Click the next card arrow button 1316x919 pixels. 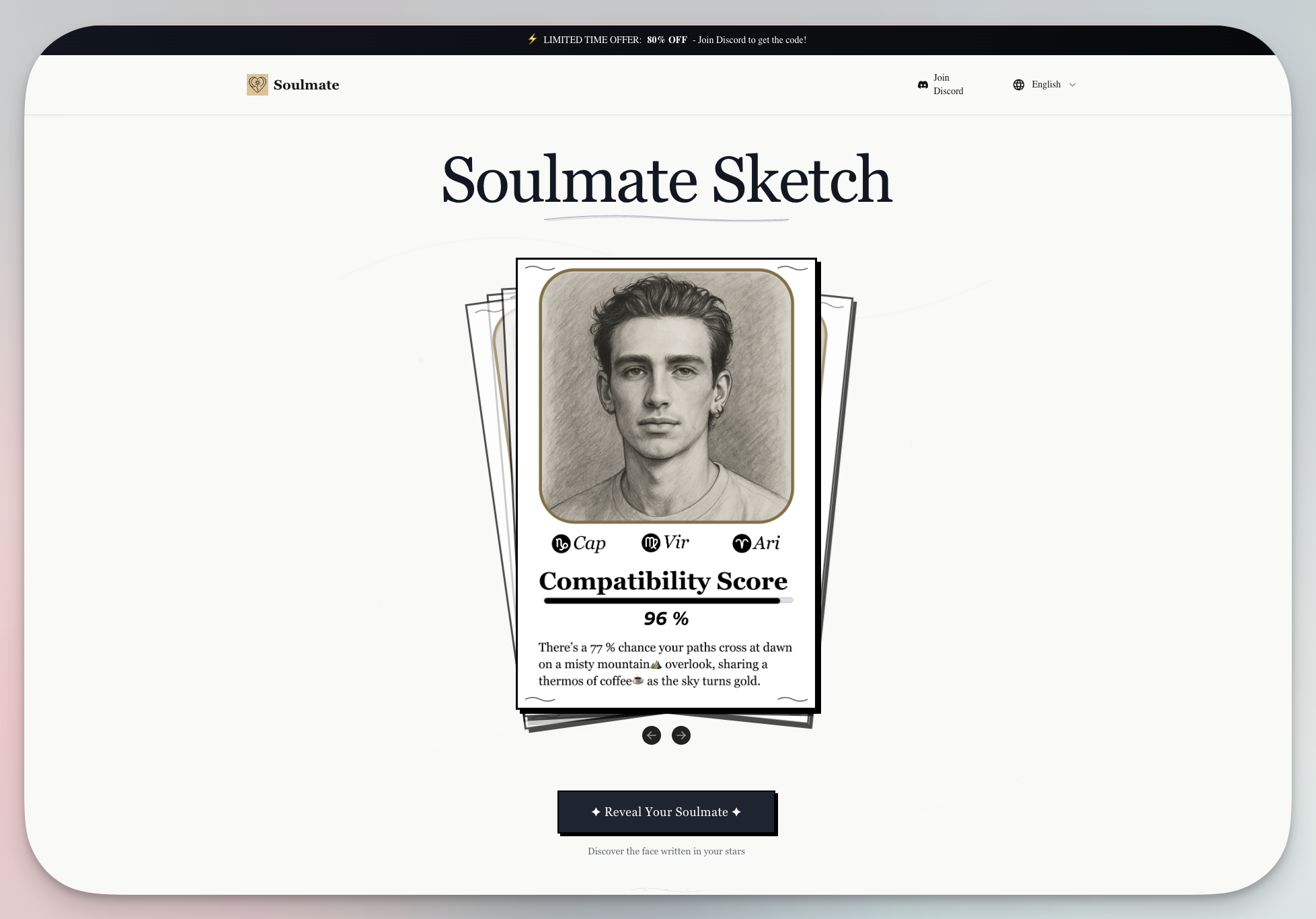click(681, 735)
